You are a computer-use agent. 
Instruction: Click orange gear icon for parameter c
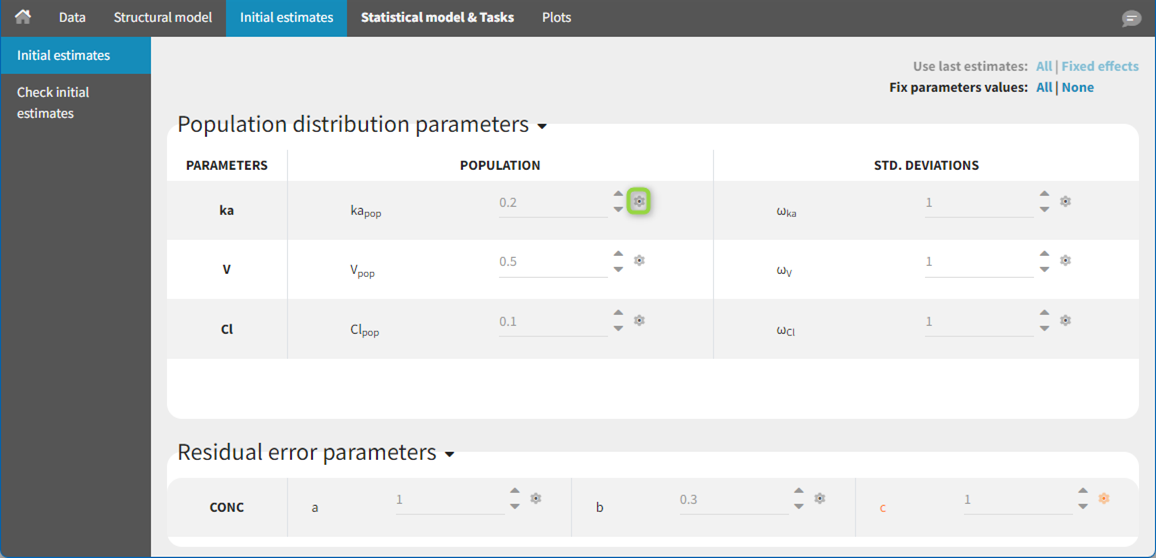click(1104, 498)
